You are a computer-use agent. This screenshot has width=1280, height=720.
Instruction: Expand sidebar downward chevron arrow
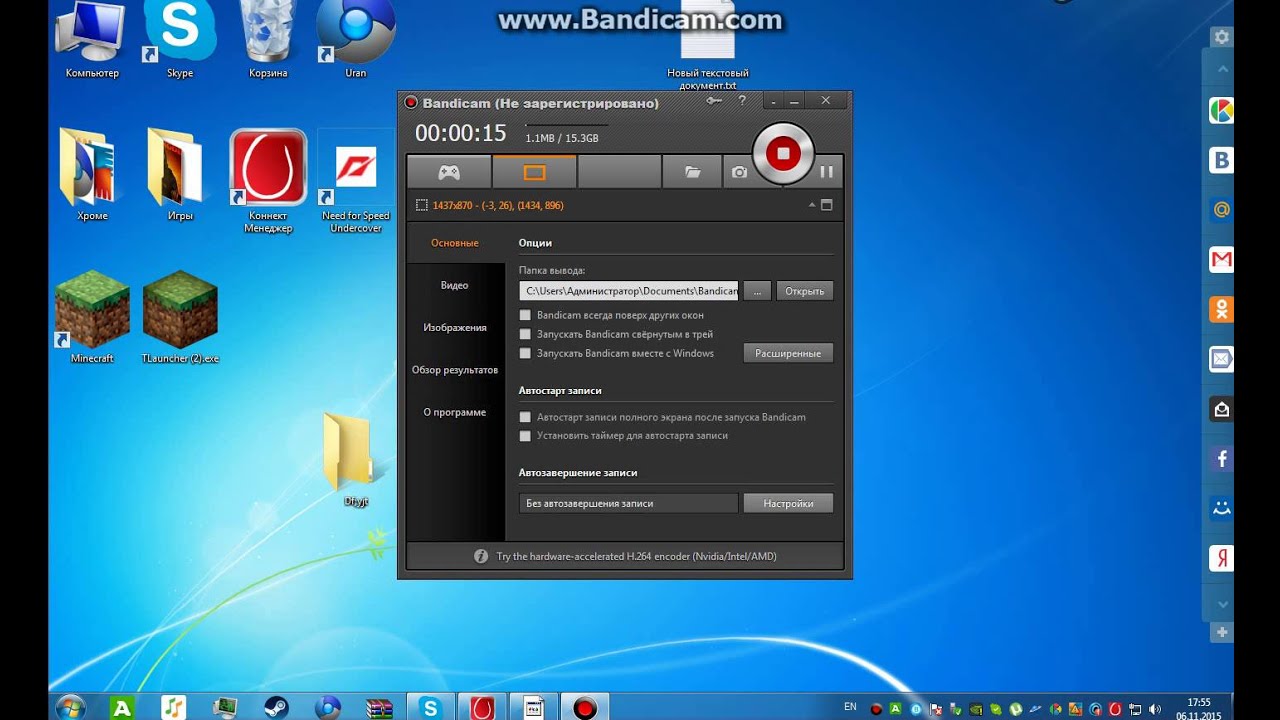click(1221, 604)
